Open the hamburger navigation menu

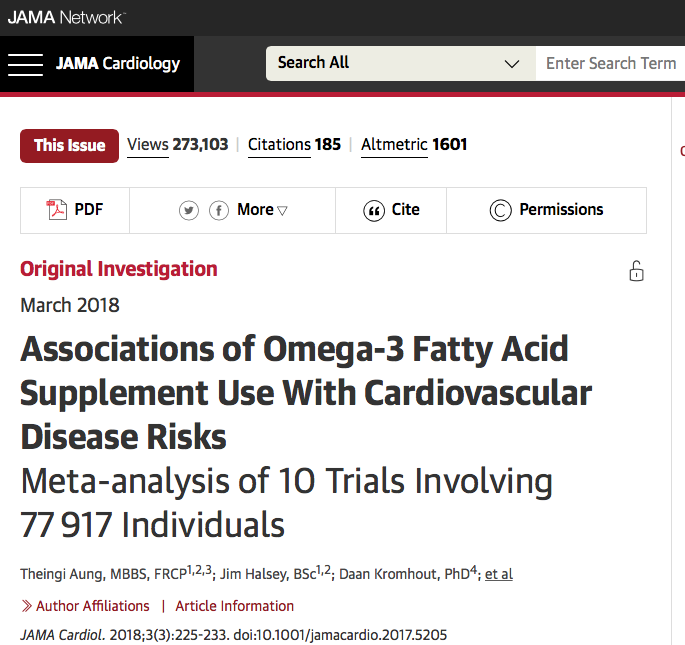click(25, 64)
